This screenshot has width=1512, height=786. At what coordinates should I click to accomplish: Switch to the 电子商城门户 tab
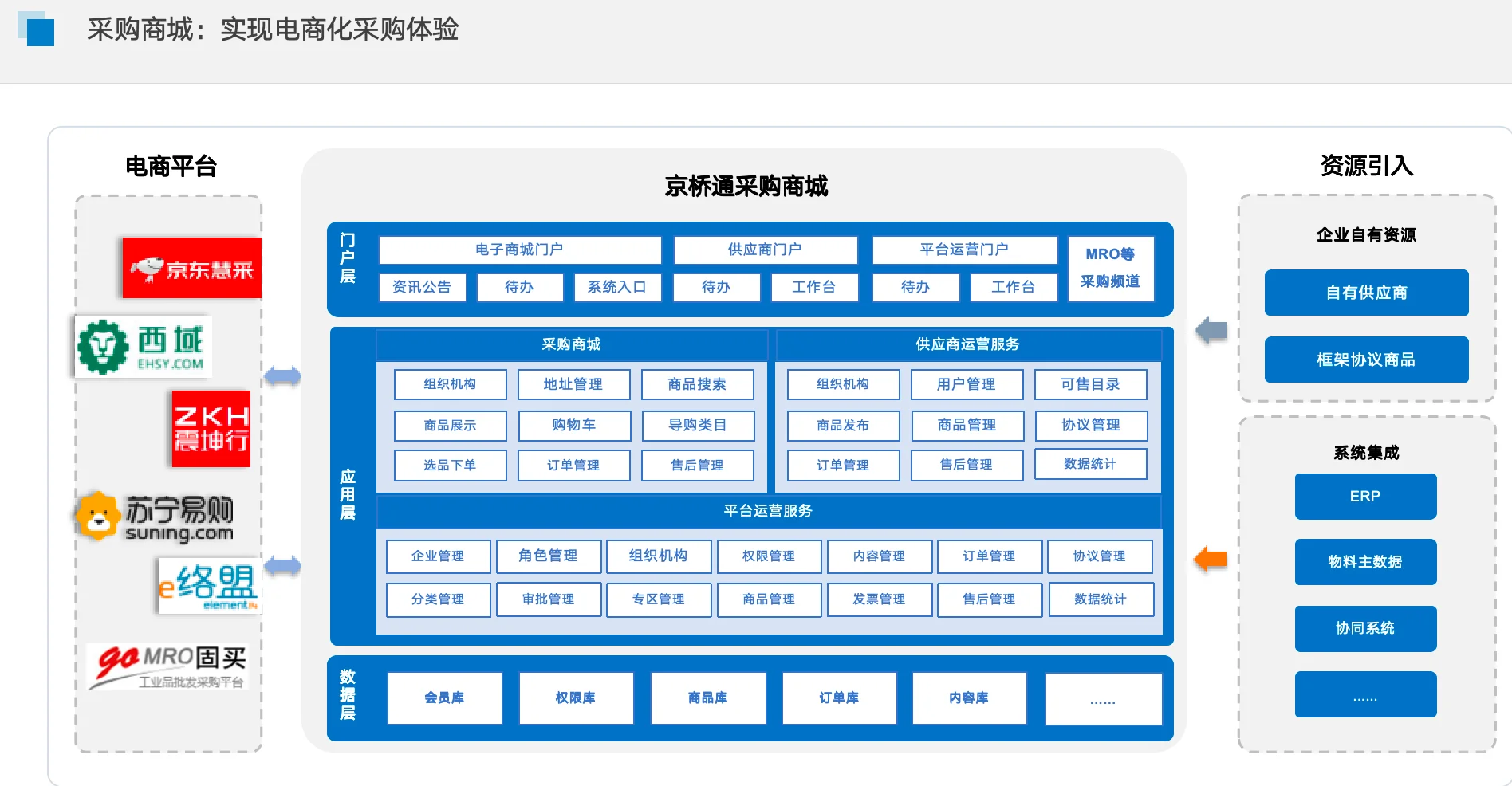(x=521, y=250)
